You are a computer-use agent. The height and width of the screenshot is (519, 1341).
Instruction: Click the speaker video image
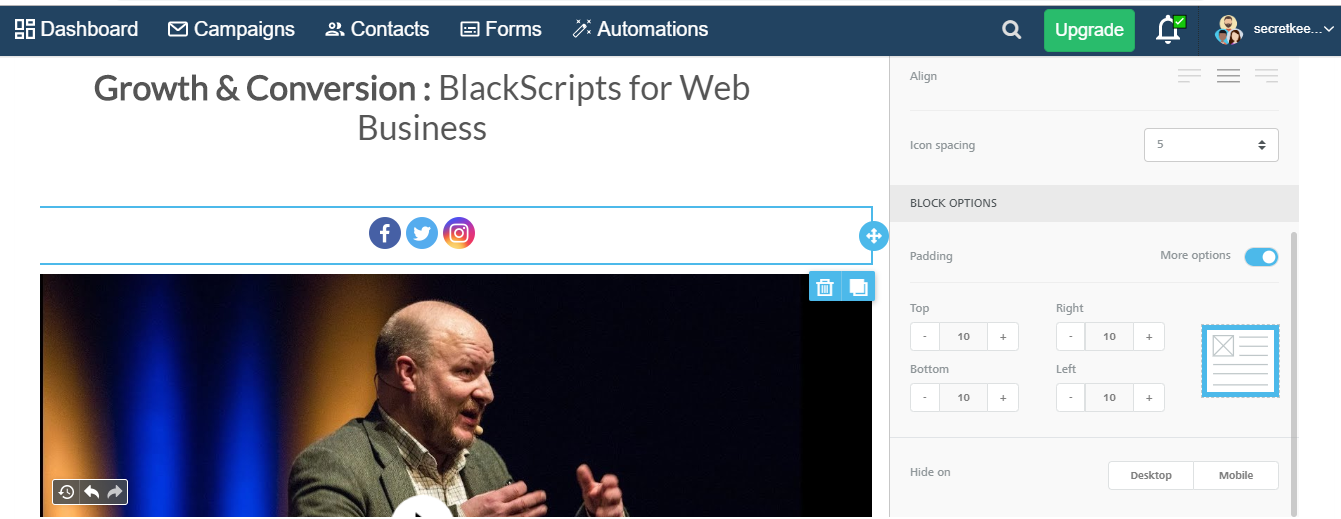coord(456,396)
